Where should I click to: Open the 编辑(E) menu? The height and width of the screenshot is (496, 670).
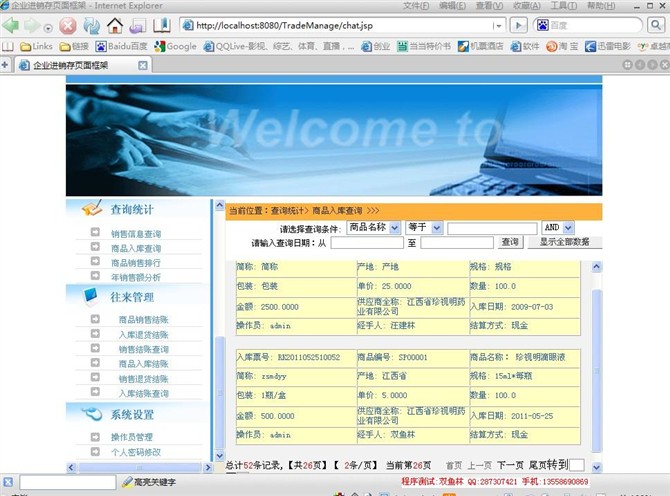pyautogui.click(x=453, y=6)
